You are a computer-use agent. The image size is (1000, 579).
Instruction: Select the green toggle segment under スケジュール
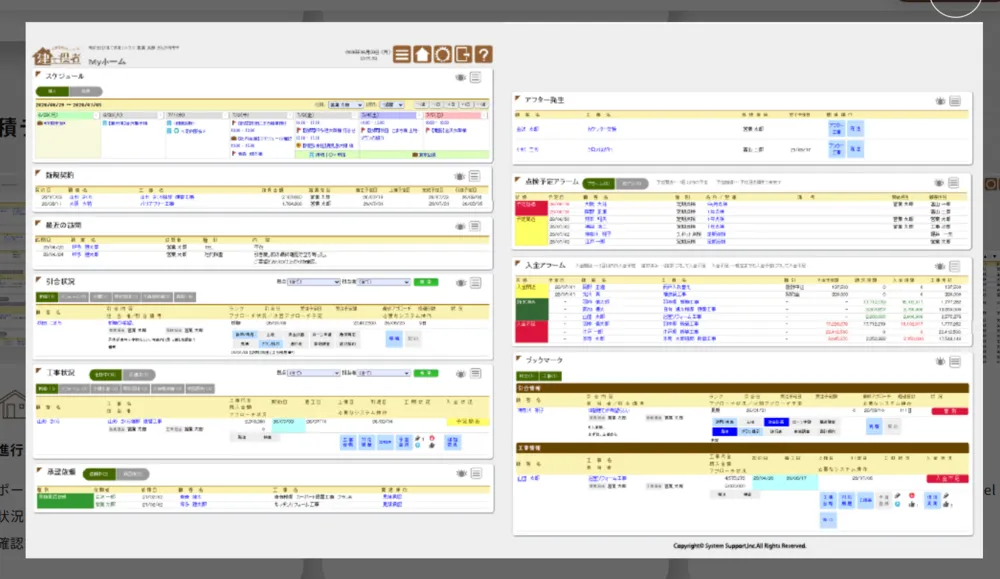pos(52,91)
